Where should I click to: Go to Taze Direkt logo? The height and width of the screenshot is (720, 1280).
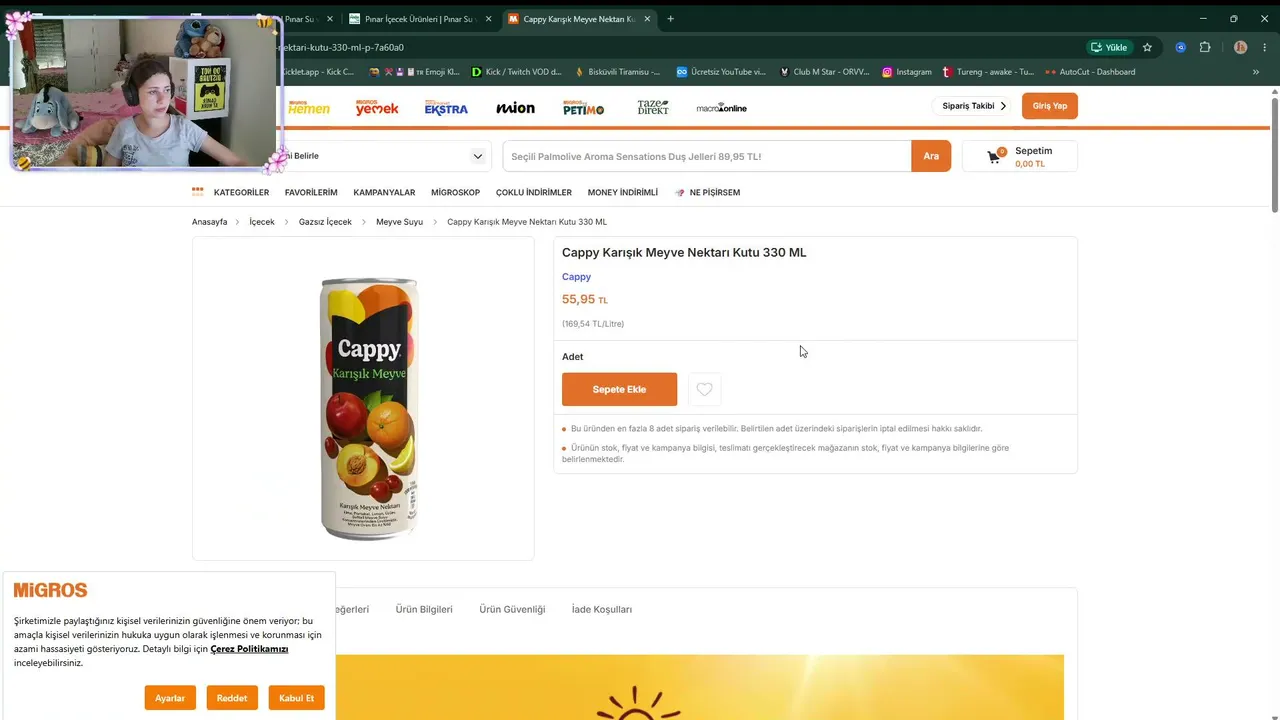coord(653,107)
